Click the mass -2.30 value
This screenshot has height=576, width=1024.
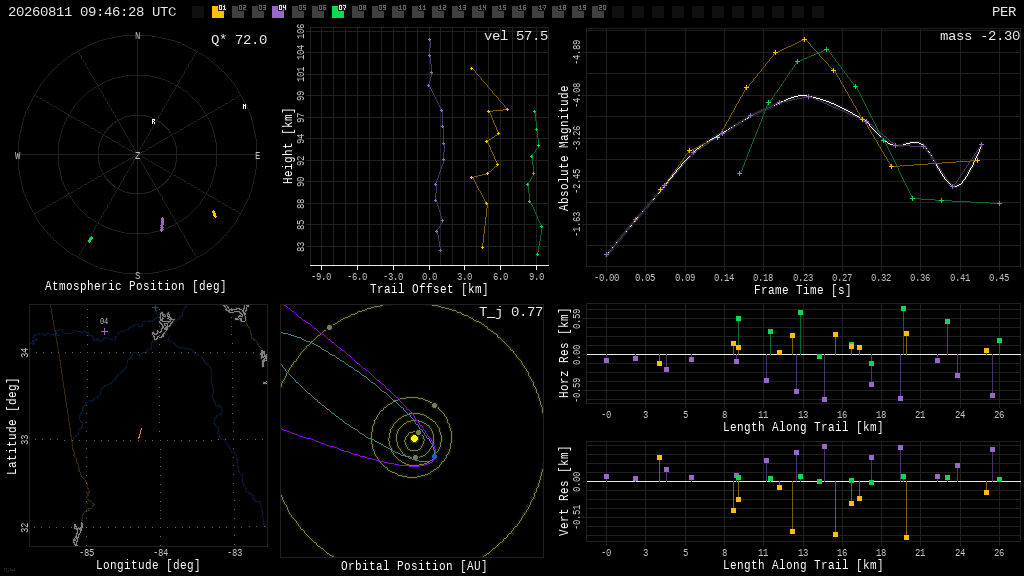coord(980,36)
